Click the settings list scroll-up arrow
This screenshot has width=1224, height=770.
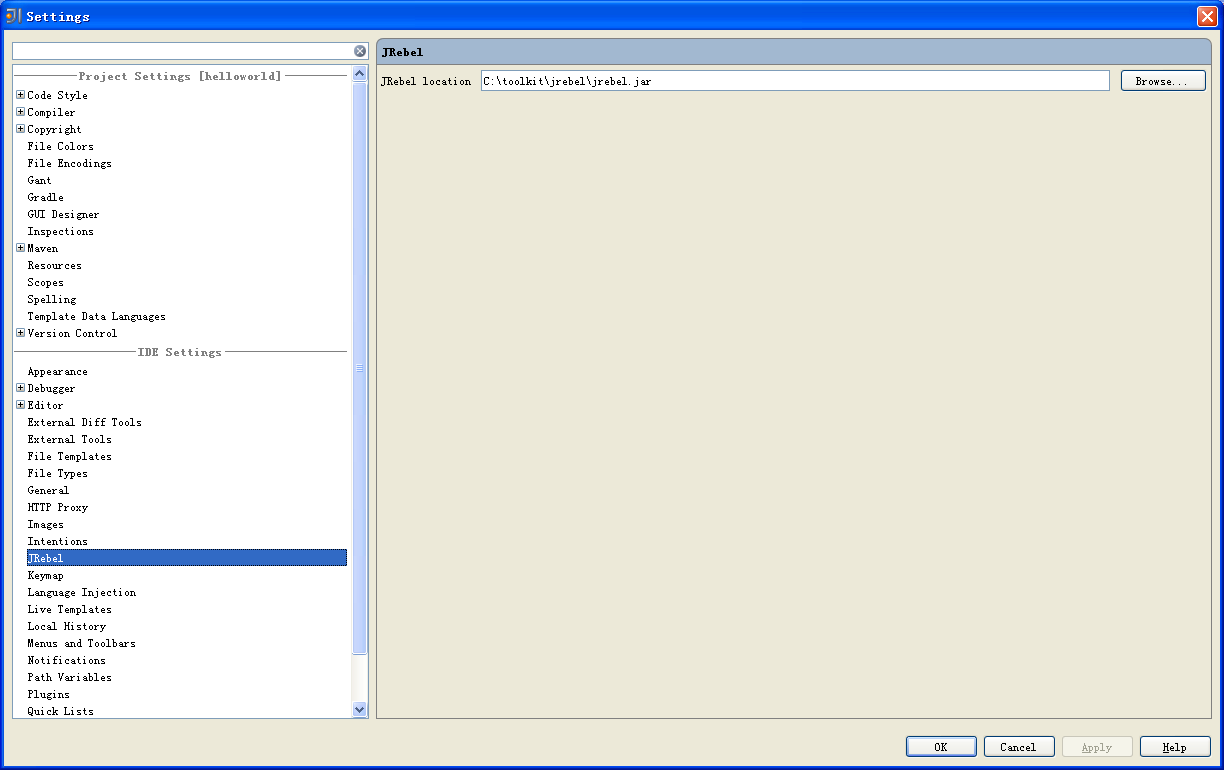pos(360,73)
